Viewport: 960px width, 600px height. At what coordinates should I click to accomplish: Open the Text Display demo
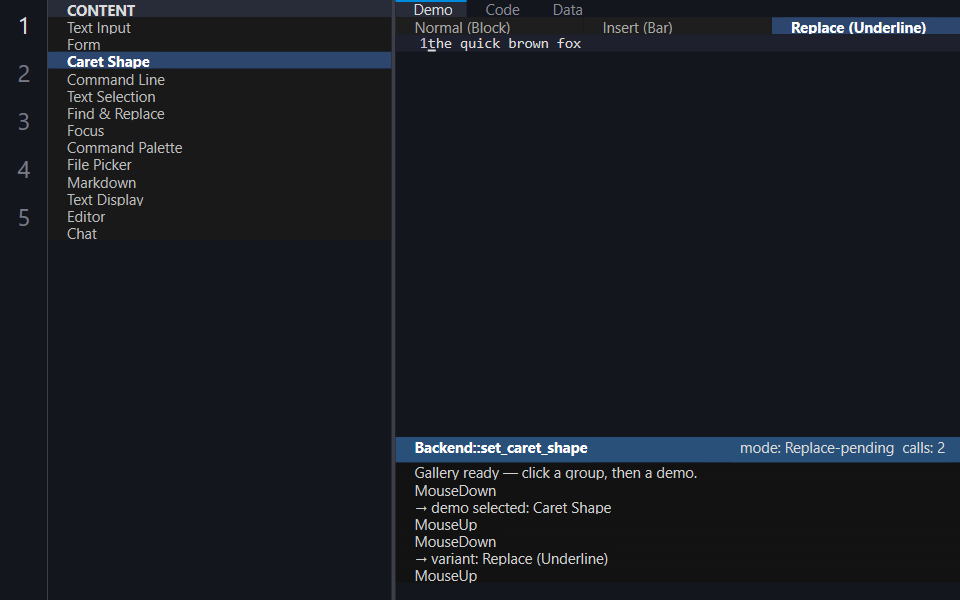(219, 200)
